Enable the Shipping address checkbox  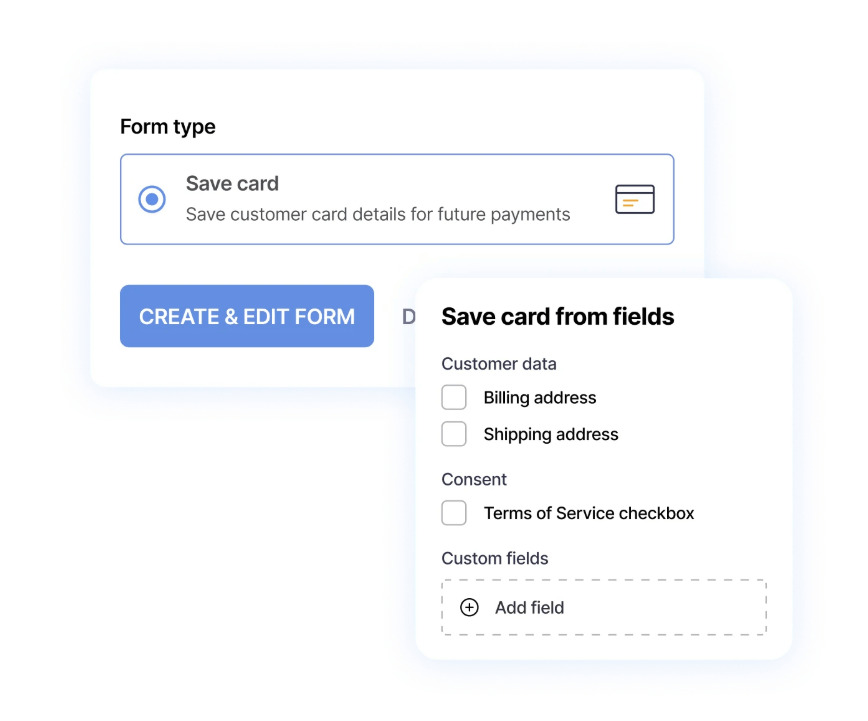pyautogui.click(x=454, y=434)
